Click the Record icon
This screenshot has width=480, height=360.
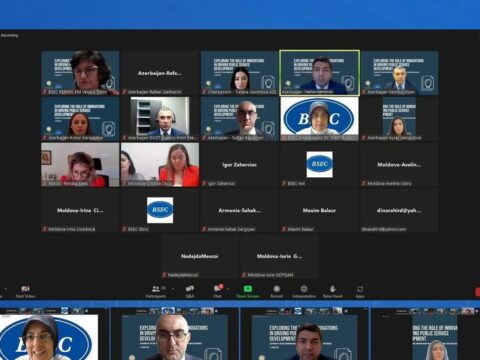pos(276,289)
